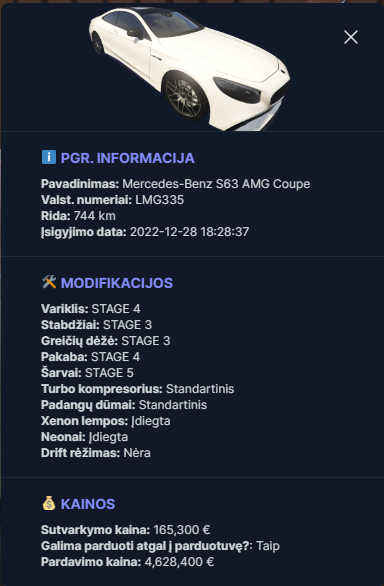
Task: Click the mileage value 744 km
Action: pos(95,216)
